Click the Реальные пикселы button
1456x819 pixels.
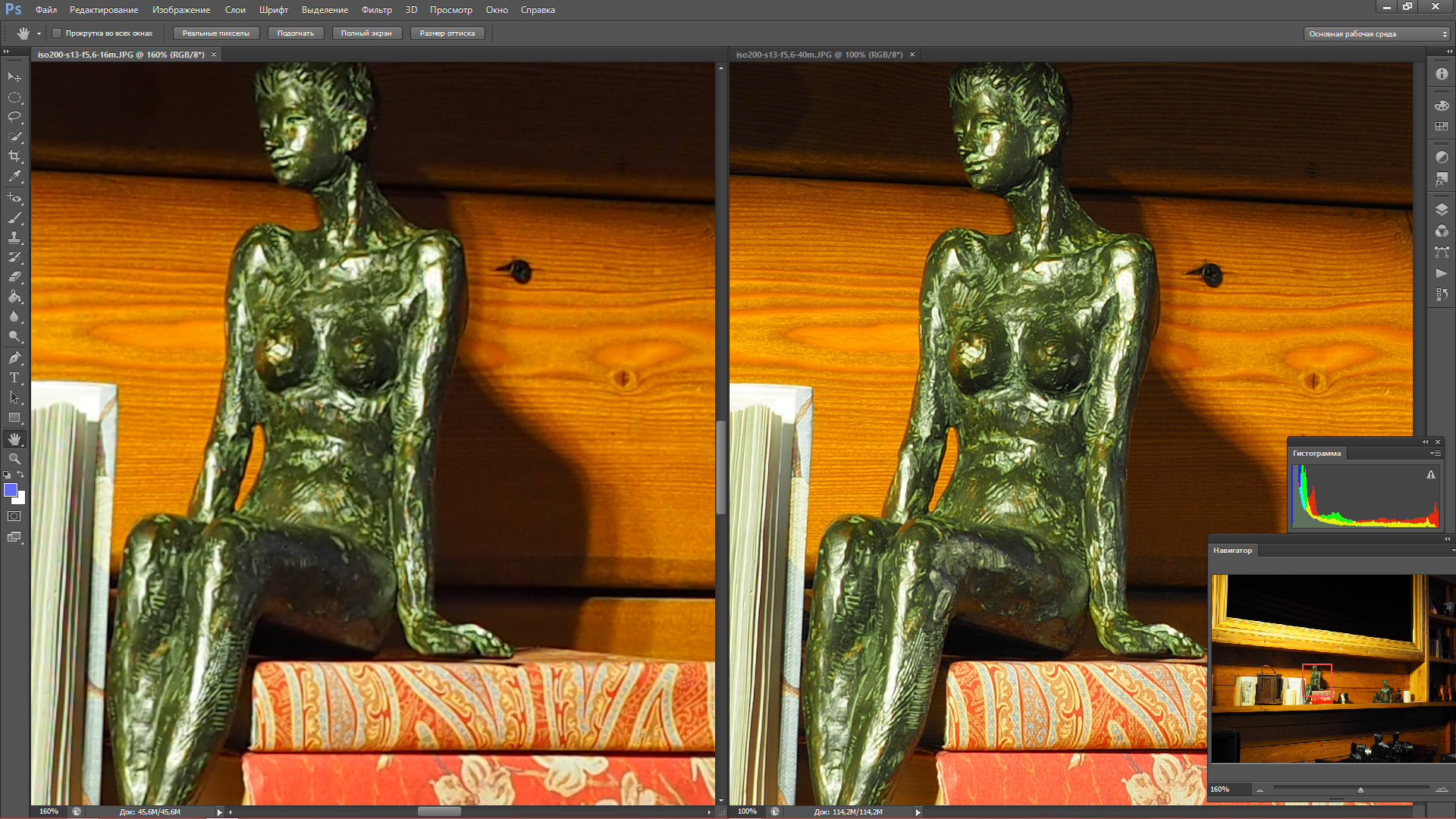click(x=216, y=33)
